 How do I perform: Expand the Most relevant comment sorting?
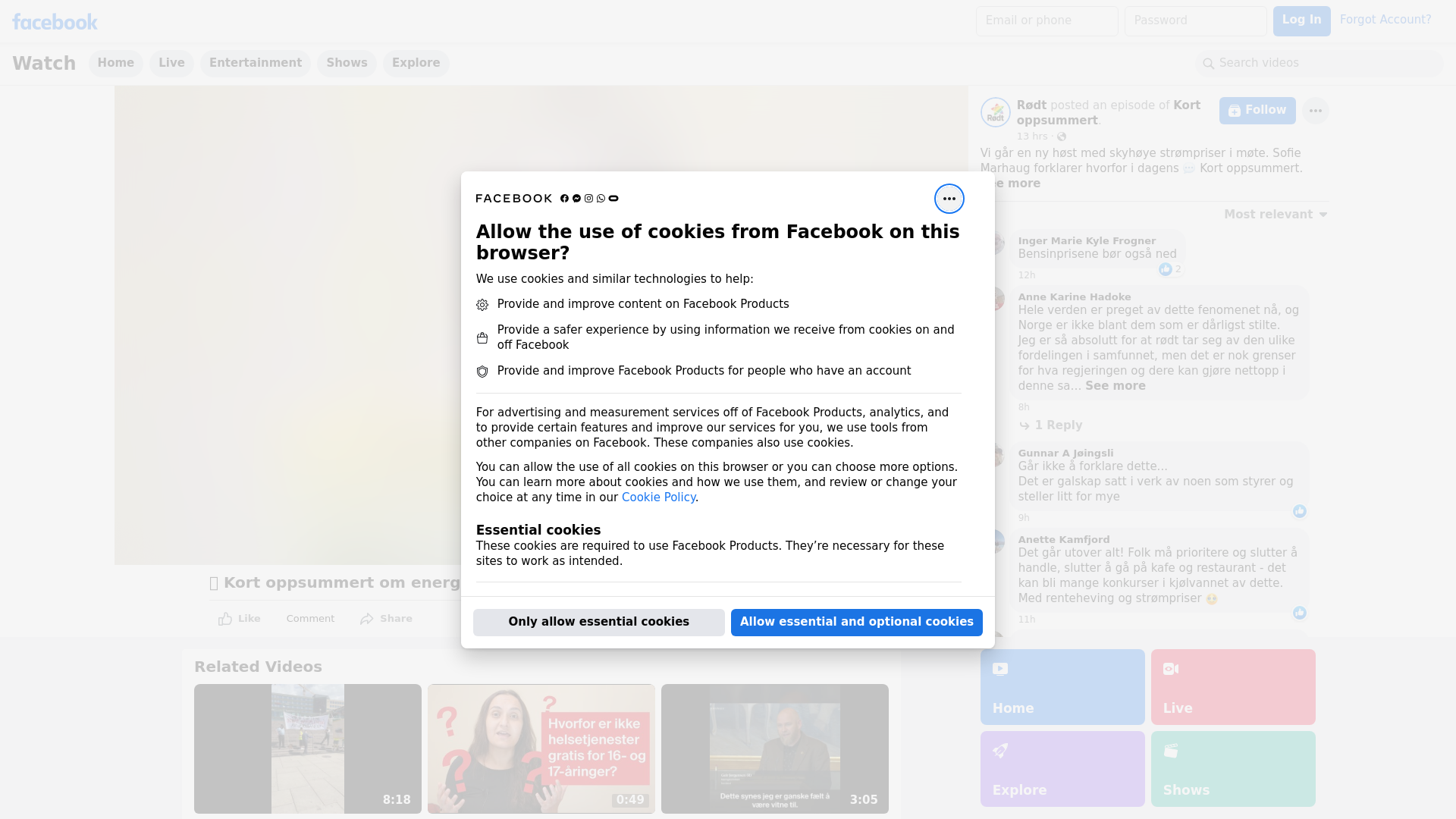[1276, 215]
